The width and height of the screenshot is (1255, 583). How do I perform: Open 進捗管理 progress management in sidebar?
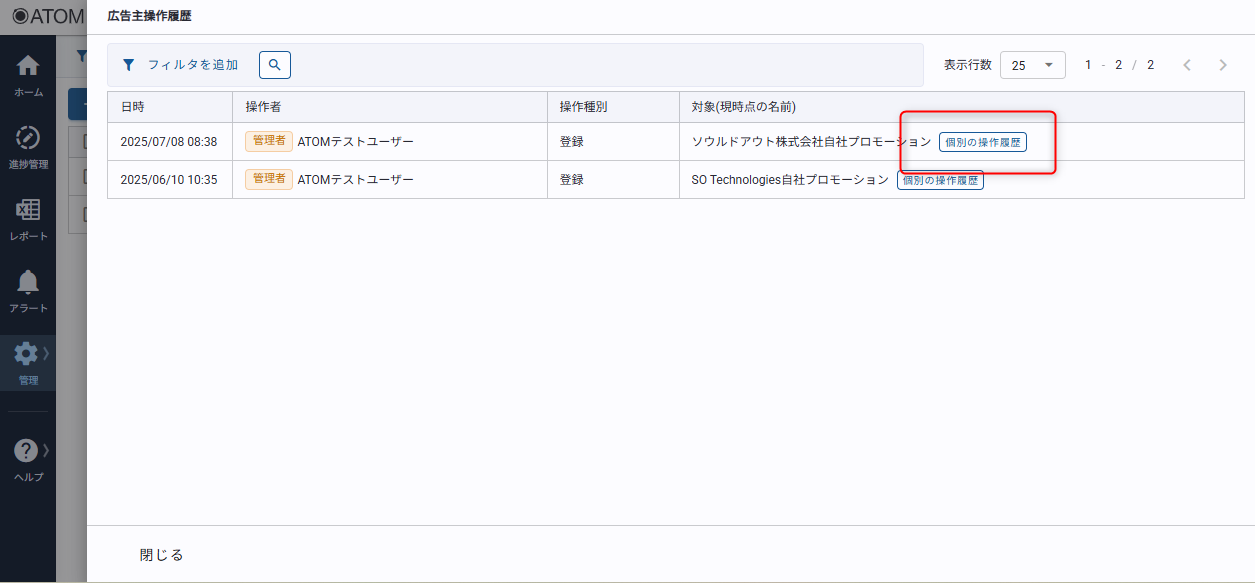pos(28,138)
